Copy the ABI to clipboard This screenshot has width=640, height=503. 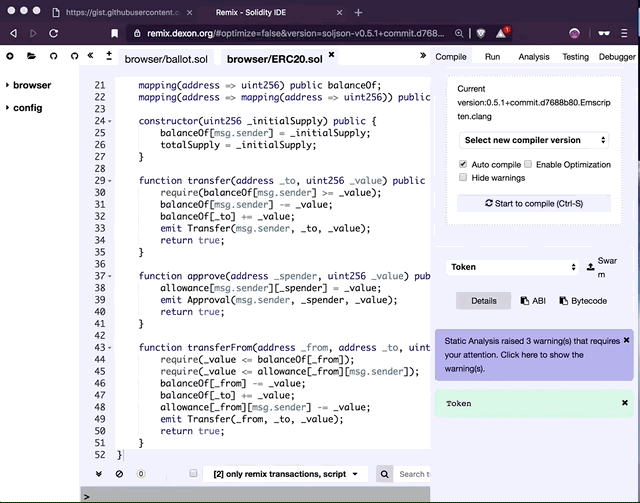click(x=533, y=301)
